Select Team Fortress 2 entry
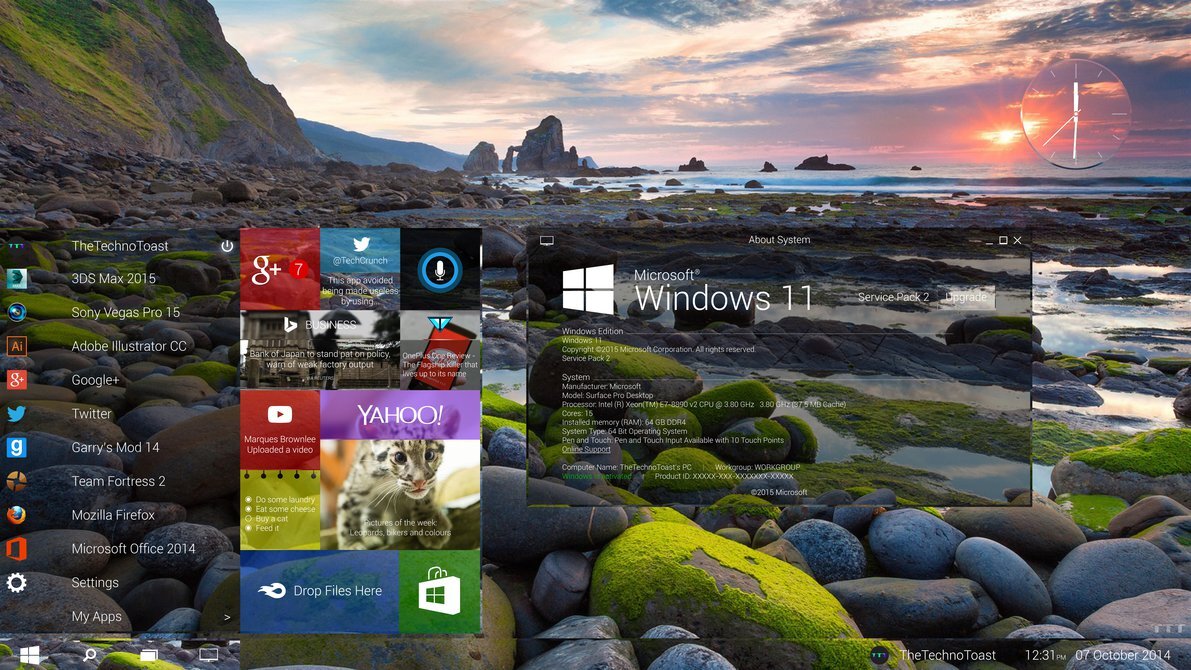Screen dimensions: 1191x670 tap(120, 481)
